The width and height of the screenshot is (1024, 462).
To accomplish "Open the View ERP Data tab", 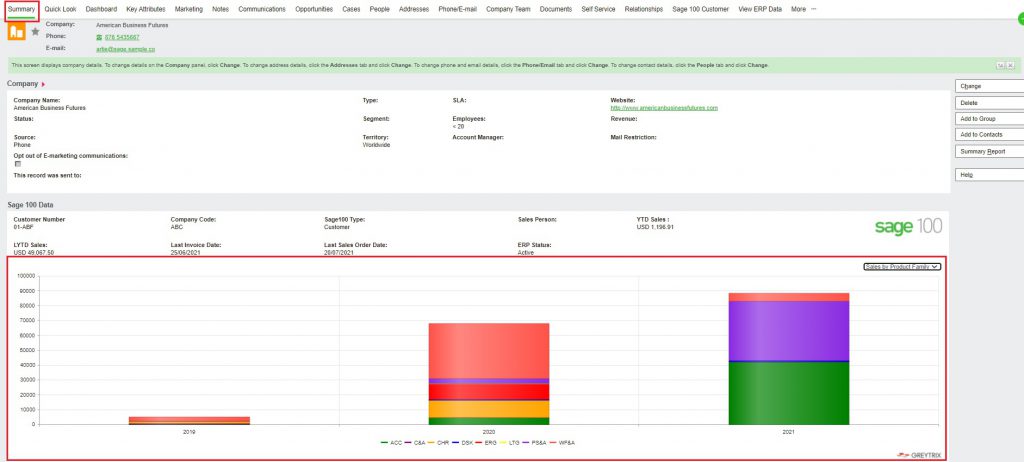I will [x=760, y=9].
